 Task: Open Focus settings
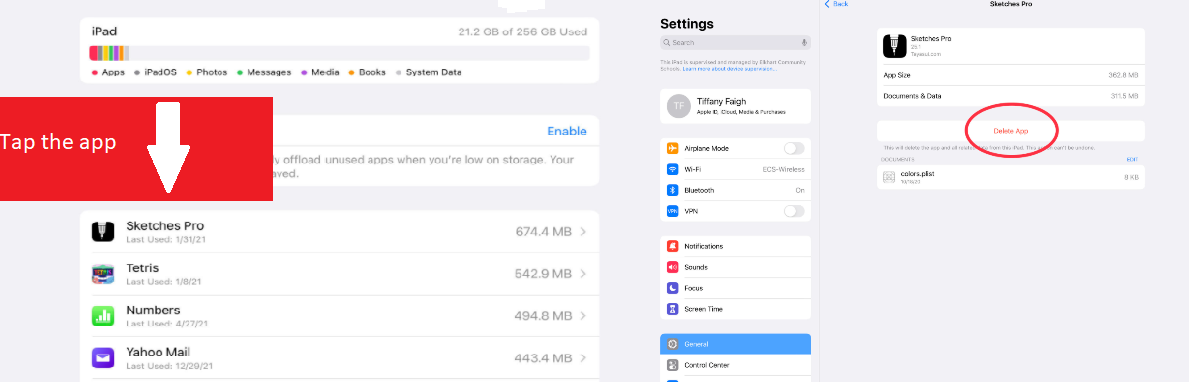coord(736,288)
